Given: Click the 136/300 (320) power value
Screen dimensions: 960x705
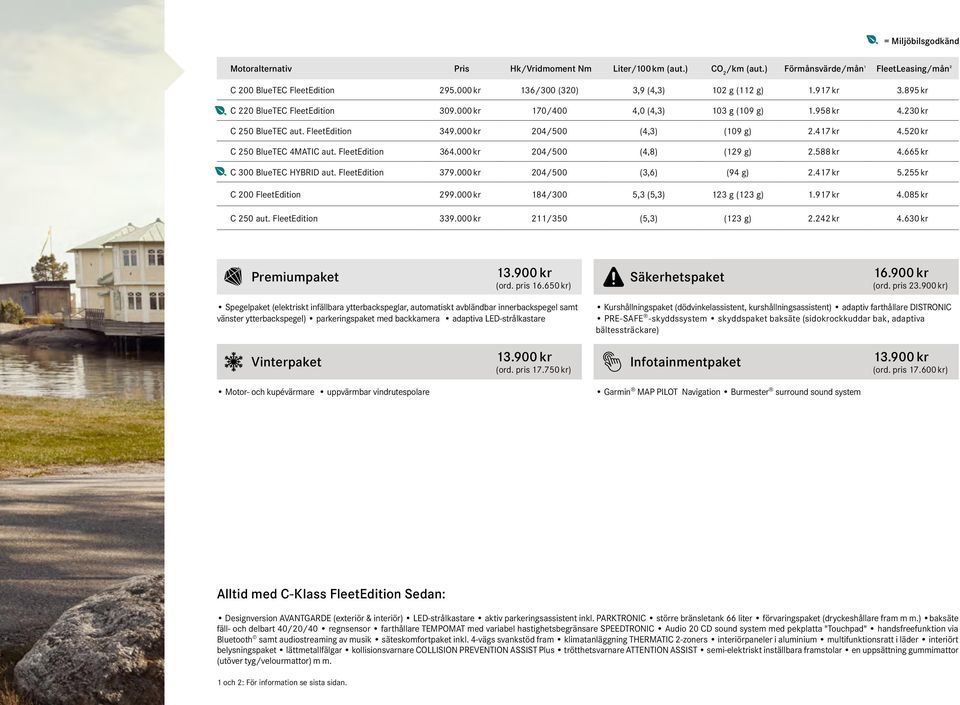Looking at the screenshot, I should [x=550, y=91].
